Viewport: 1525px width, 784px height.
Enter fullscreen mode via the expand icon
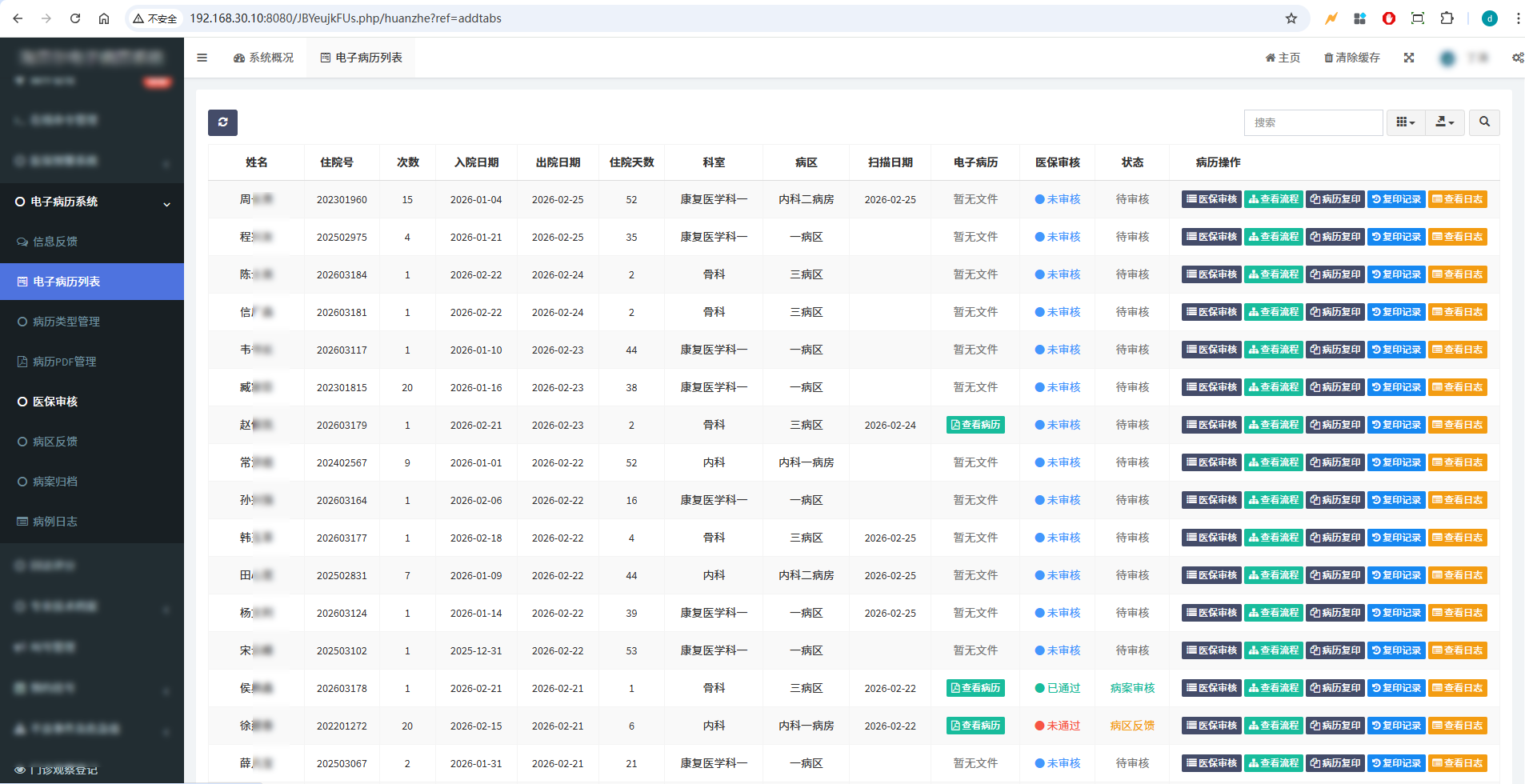coord(1409,58)
